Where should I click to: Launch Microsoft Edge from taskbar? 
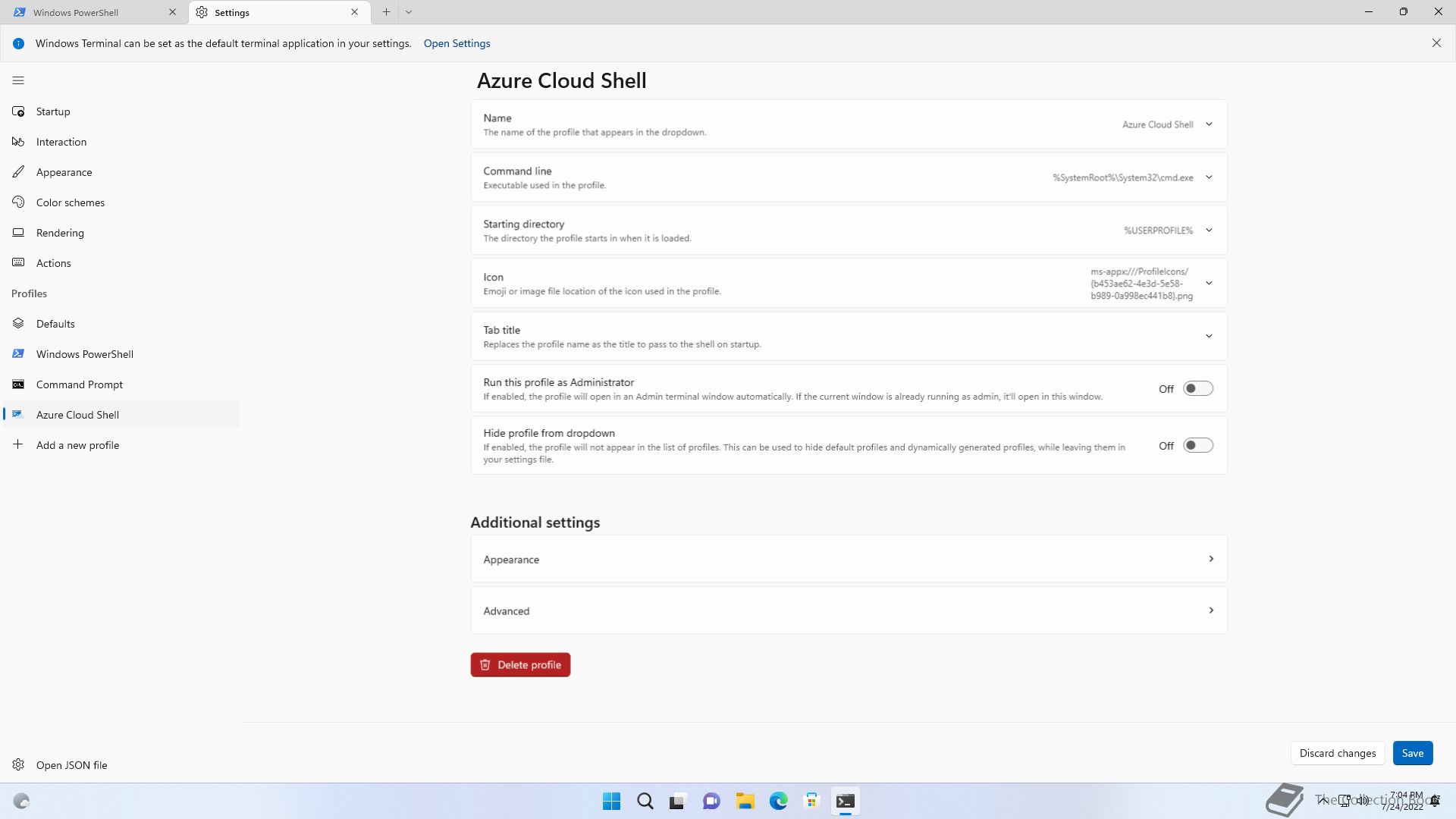(778, 802)
